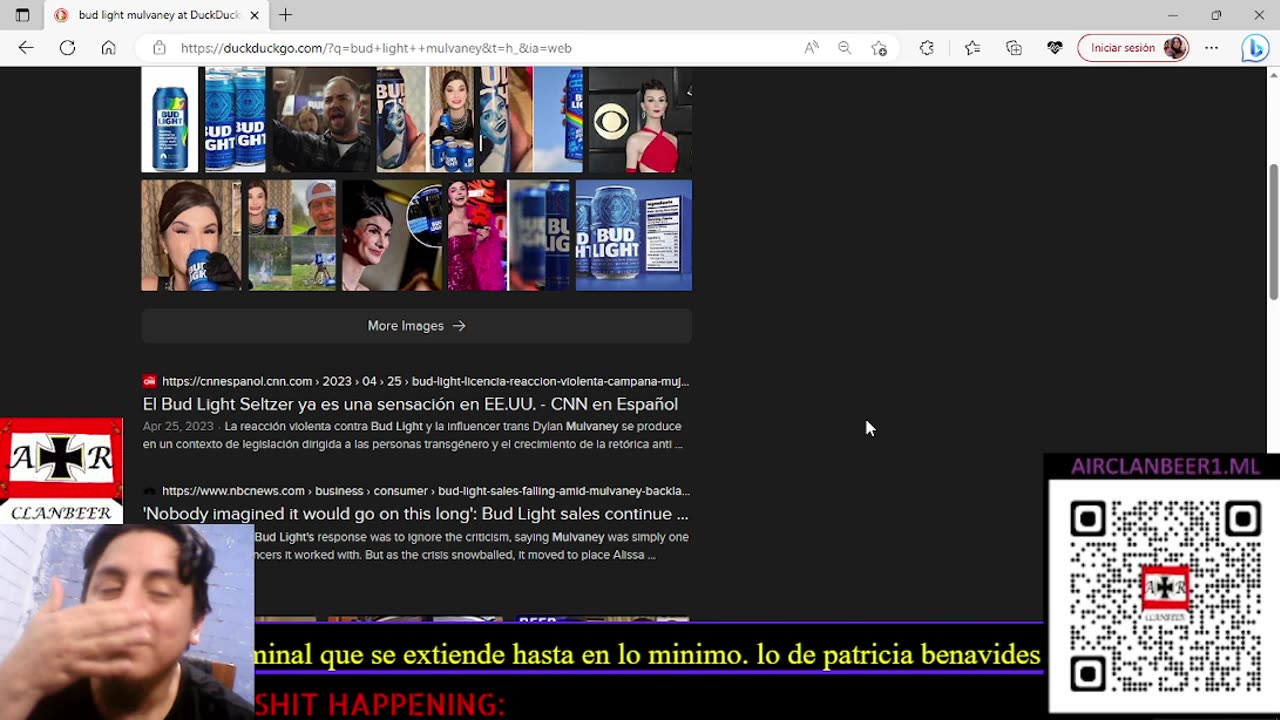Screen dimensions: 1280x720
Task: Open Browser essentials heart icon
Action: pos(1055,48)
